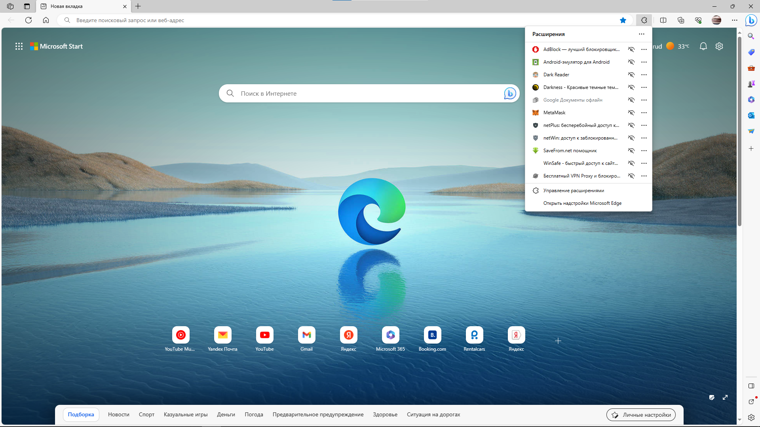
Task: Toggle toolbar visibility for Dark Reader
Action: click(631, 75)
